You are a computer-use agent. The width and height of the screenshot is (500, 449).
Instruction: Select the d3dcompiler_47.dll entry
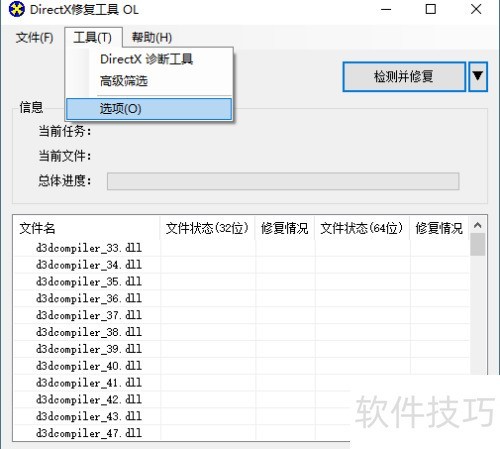click(x=89, y=433)
